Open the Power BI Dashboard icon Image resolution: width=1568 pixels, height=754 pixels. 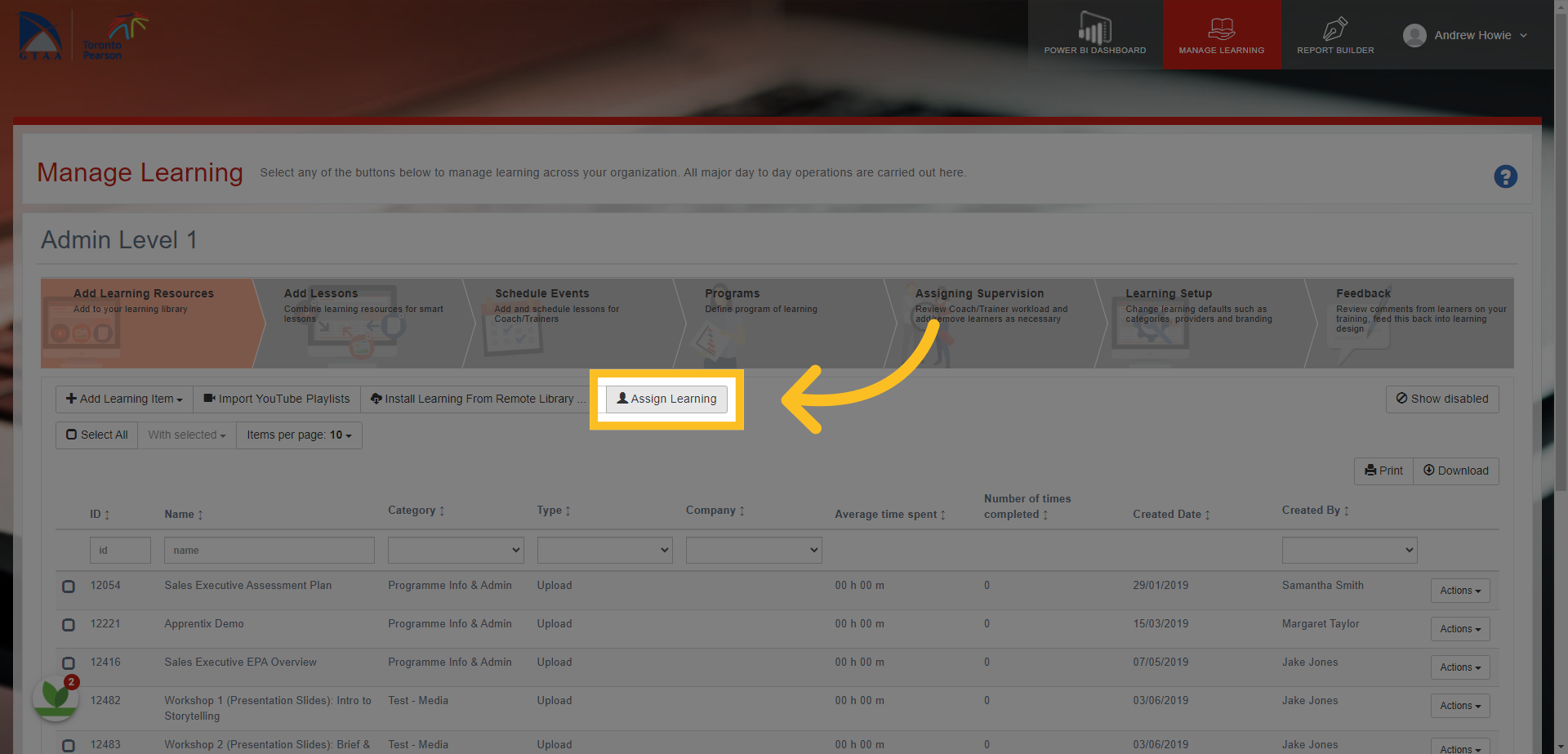tap(1094, 29)
